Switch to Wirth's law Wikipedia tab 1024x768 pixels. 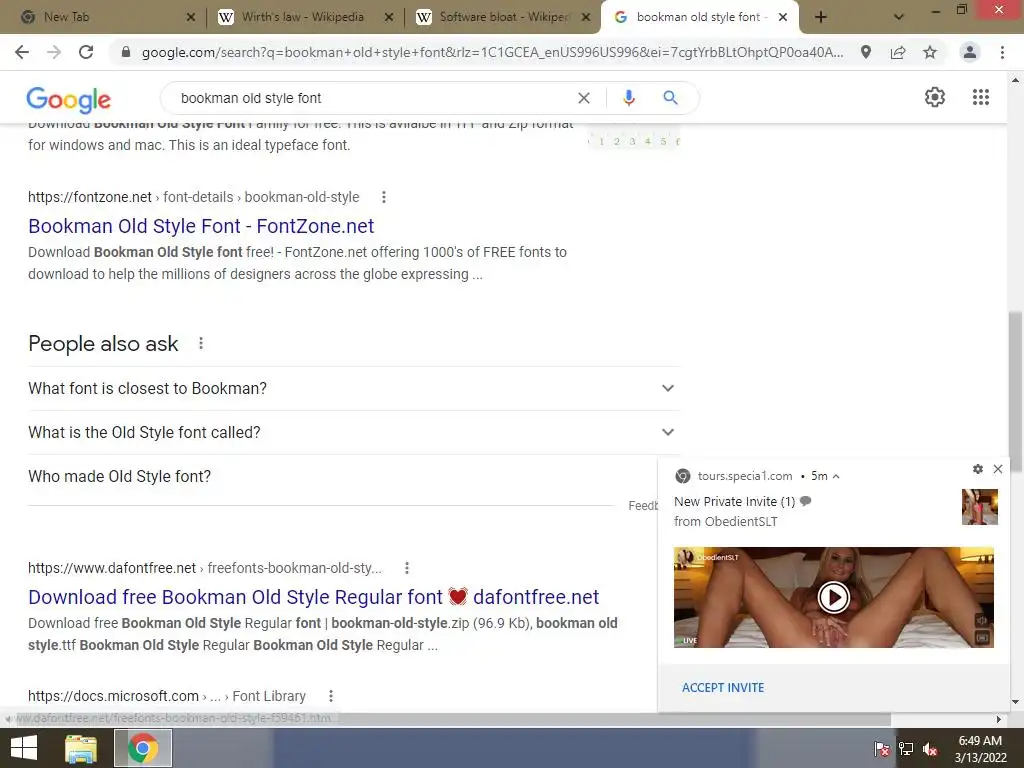[x=302, y=17]
